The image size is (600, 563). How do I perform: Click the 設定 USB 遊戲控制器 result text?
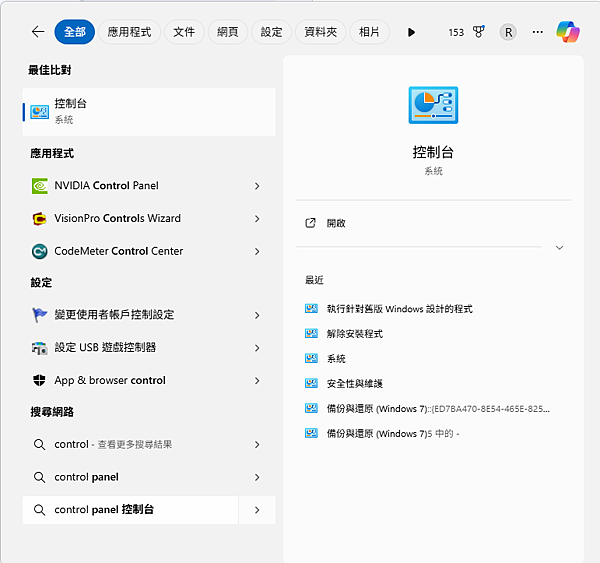pyautogui.click(x=105, y=348)
